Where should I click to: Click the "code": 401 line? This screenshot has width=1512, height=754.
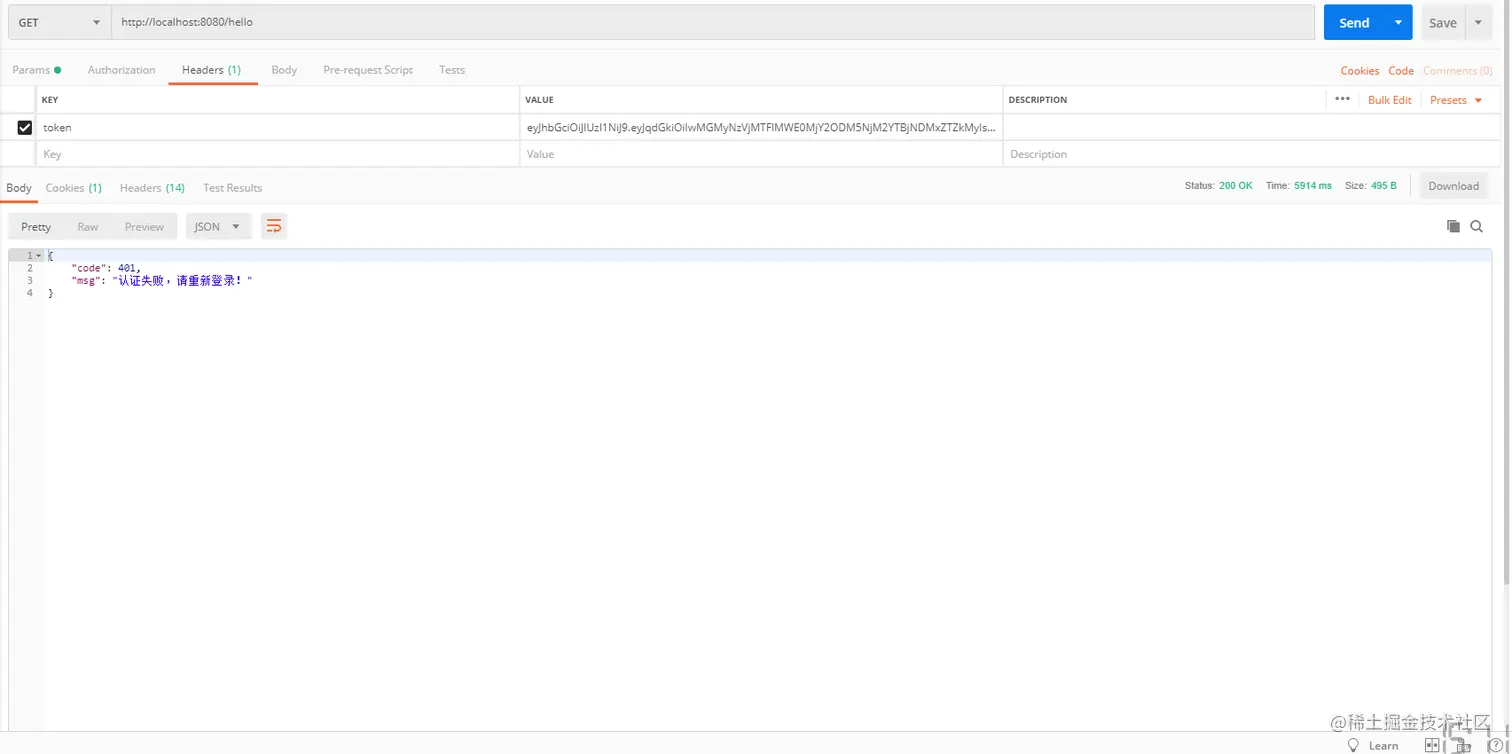tap(106, 268)
